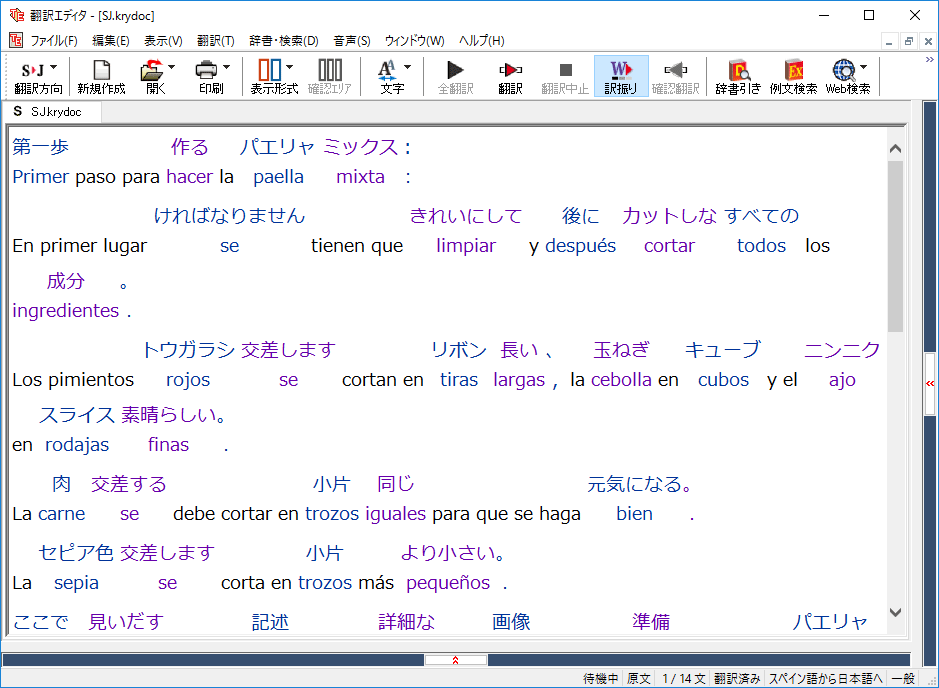939x688 pixels.
Task: Expand the 開く dropdown arrow
Action: click(172, 67)
